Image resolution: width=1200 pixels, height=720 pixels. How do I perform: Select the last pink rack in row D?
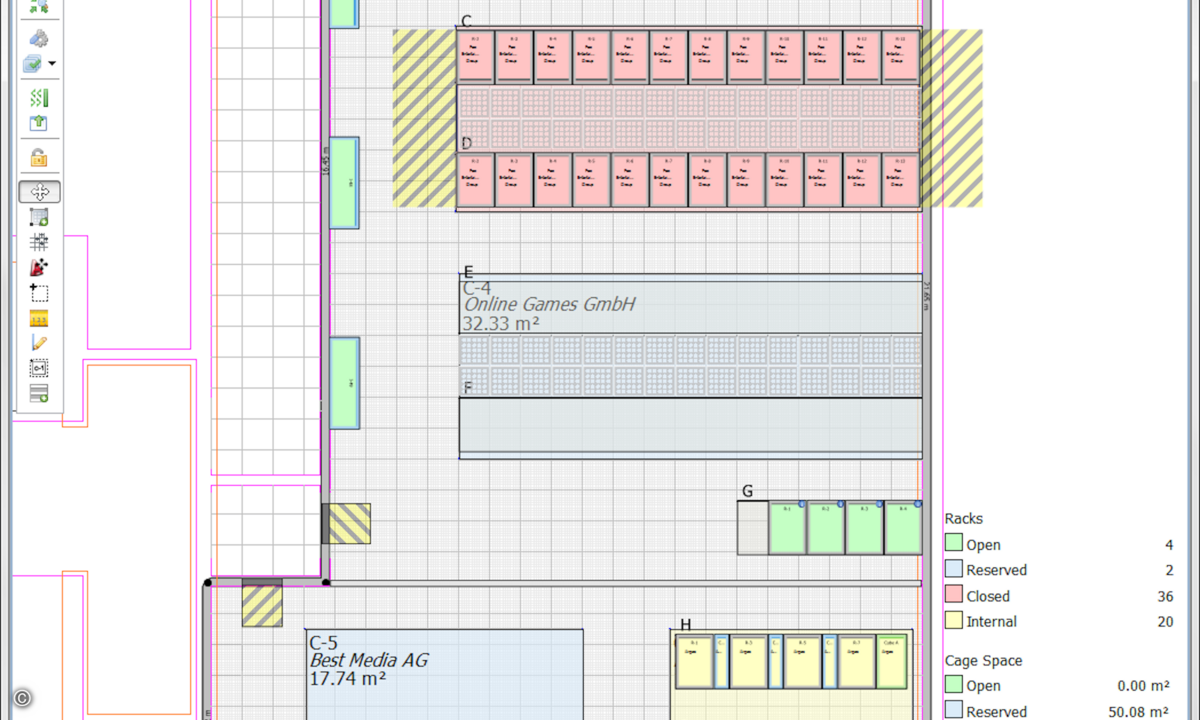click(x=900, y=180)
